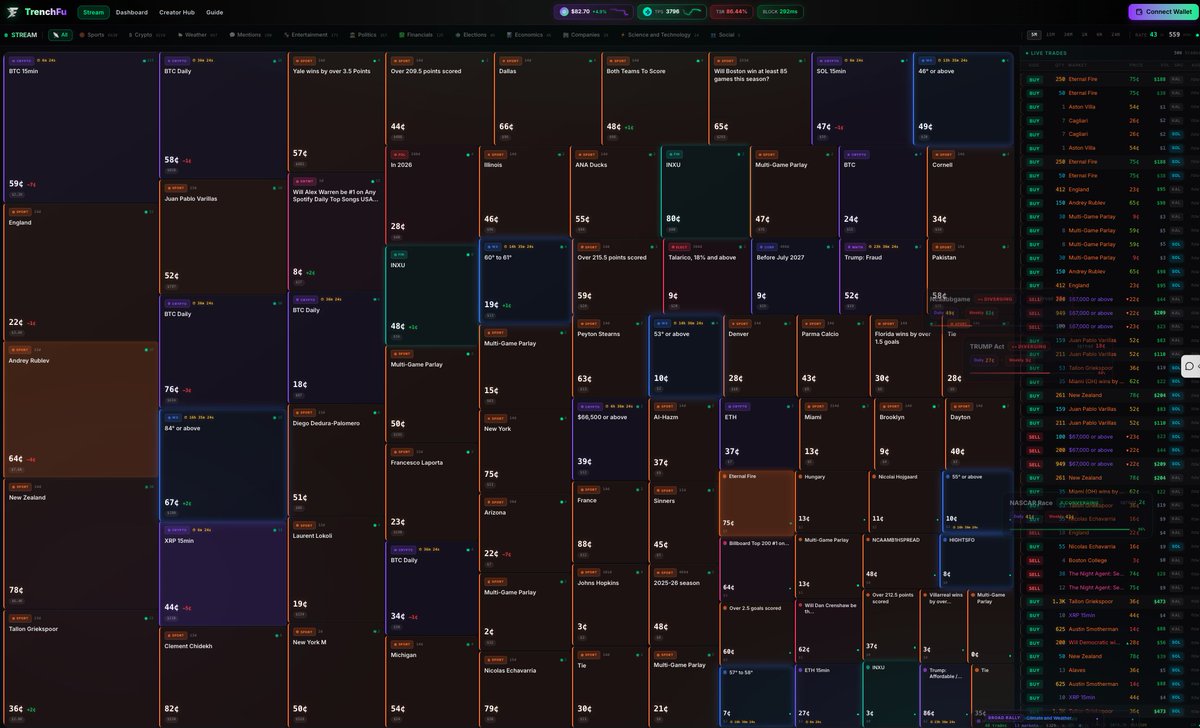Open Creator Hub
The width and height of the screenshot is (1200, 728).
tap(177, 12)
